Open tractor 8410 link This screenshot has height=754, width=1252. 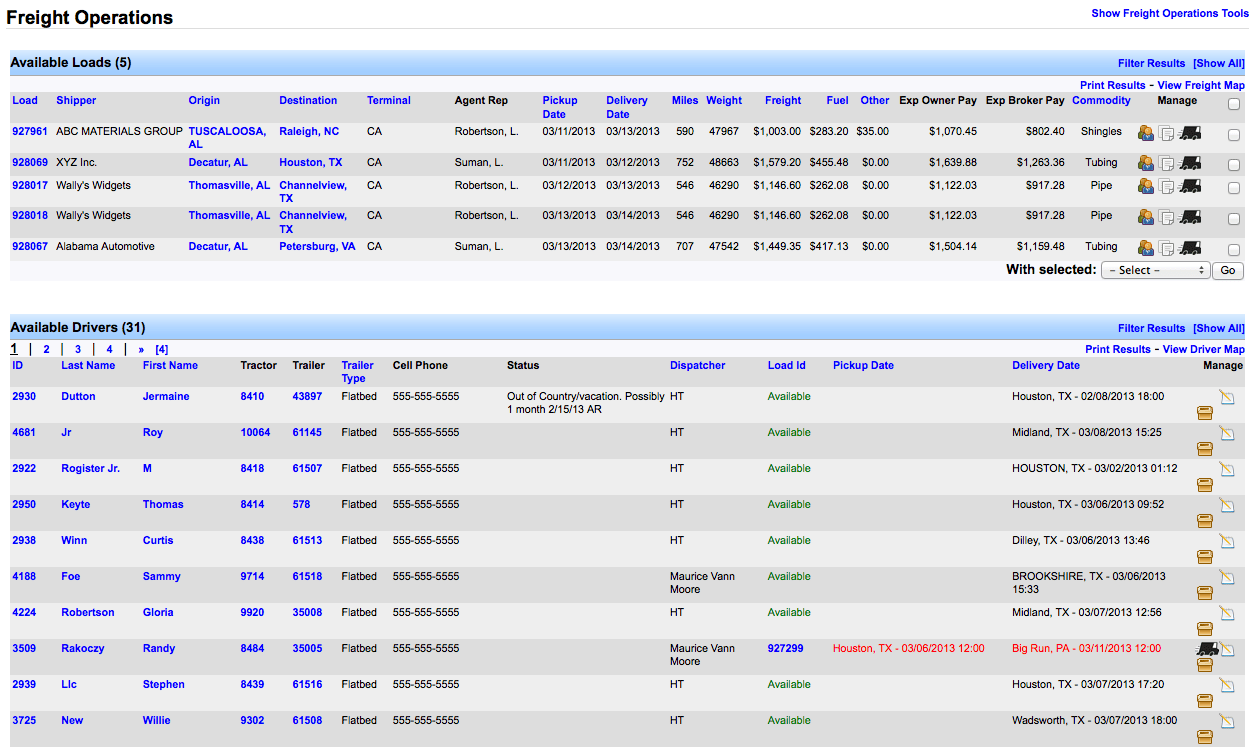click(x=252, y=396)
